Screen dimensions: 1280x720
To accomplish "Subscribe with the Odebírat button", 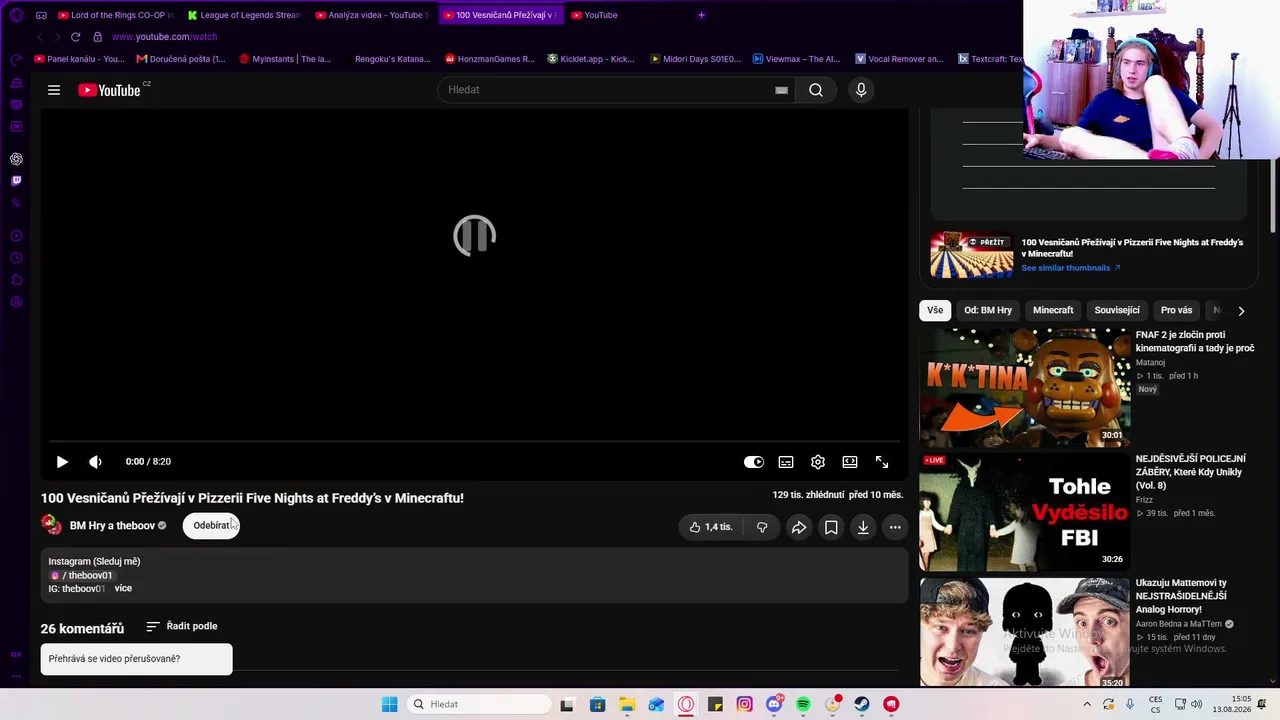I will click(x=211, y=526).
